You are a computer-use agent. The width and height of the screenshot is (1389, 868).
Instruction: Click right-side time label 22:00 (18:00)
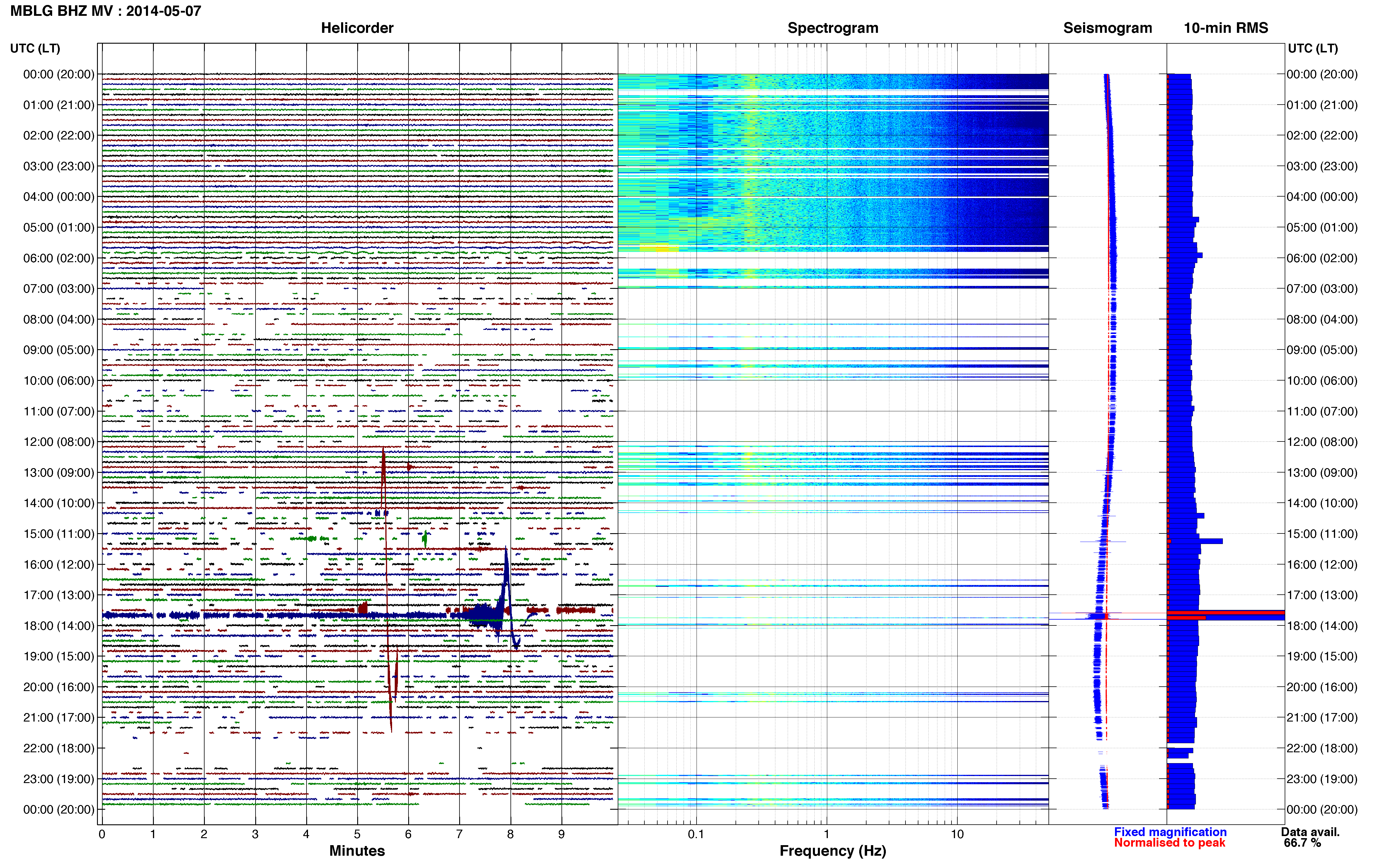click(1322, 748)
